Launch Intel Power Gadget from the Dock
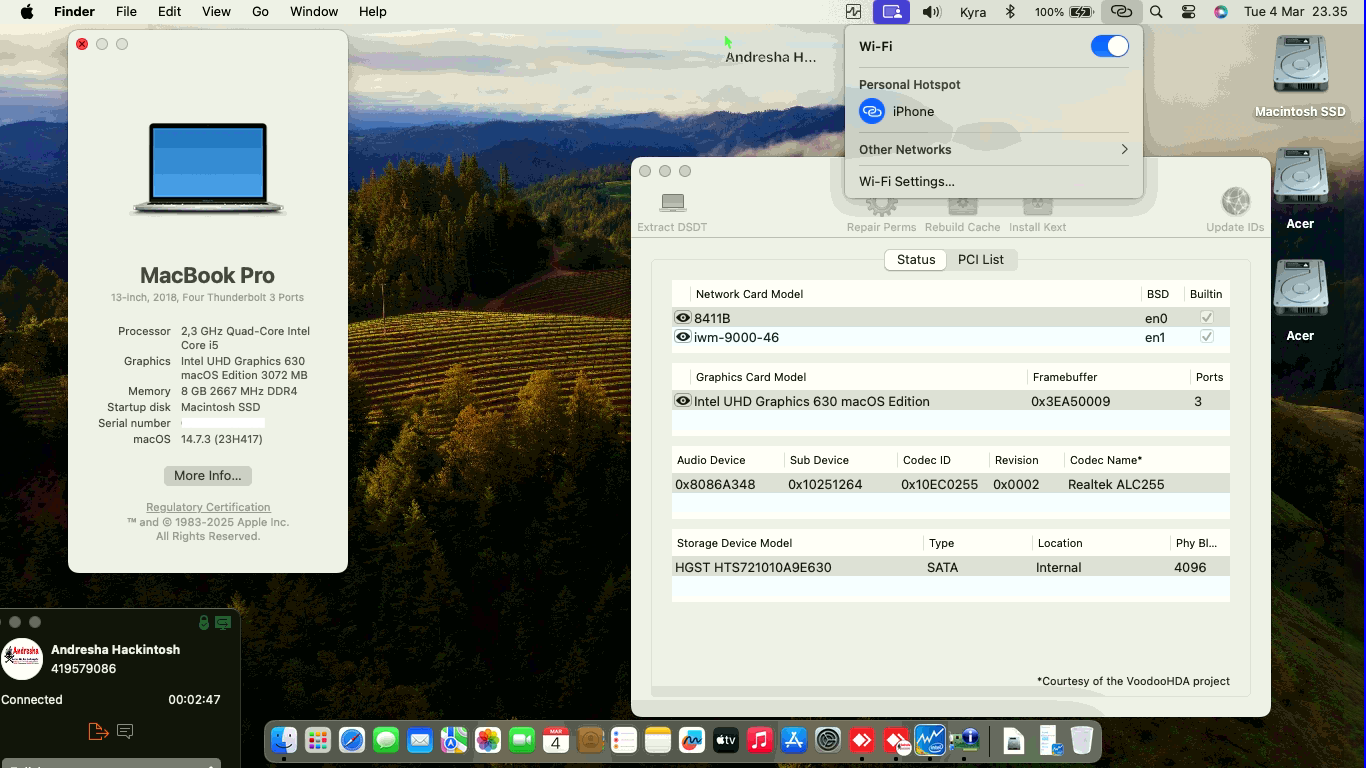1366x768 pixels. pos(932,740)
